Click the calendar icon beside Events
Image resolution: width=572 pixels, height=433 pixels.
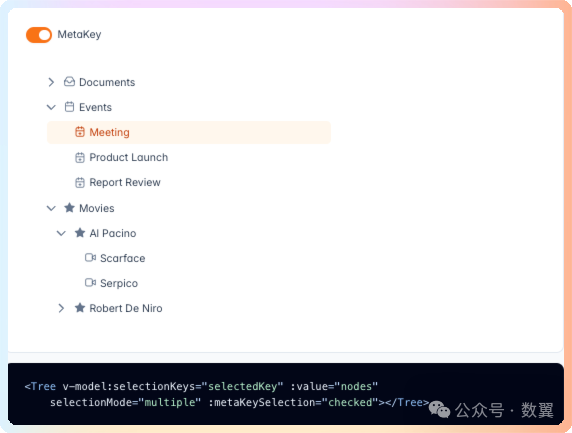[x=69, y=107]
